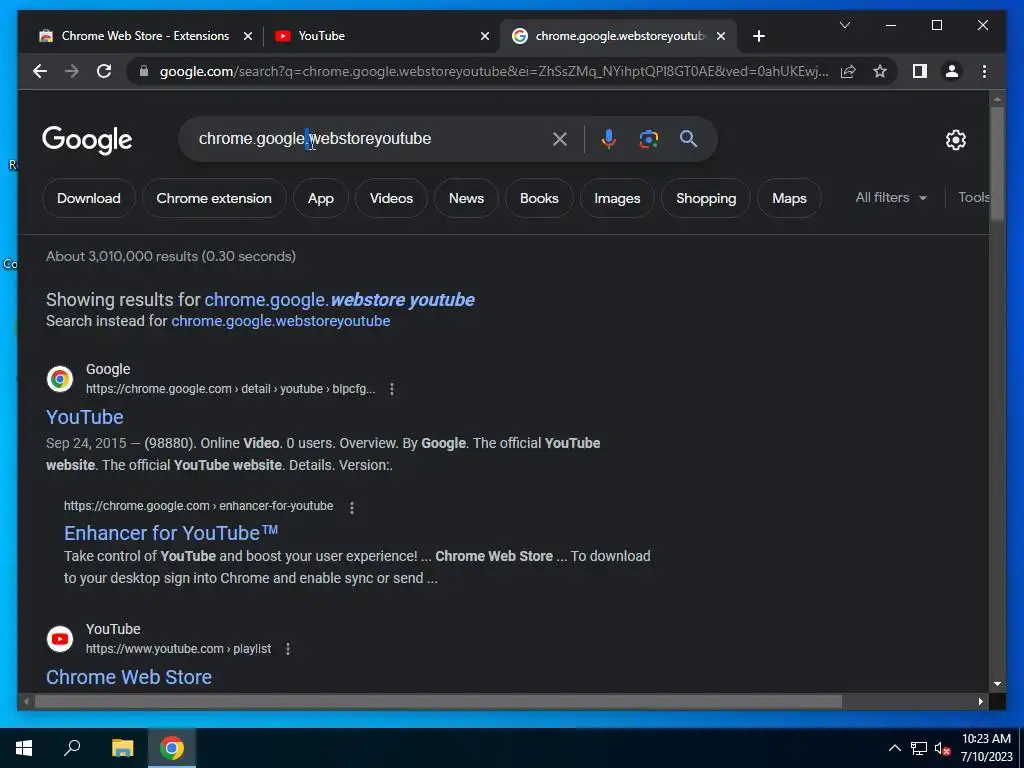Reload the current page
This screenshot has height=768, width=1024.
[104, 71]
